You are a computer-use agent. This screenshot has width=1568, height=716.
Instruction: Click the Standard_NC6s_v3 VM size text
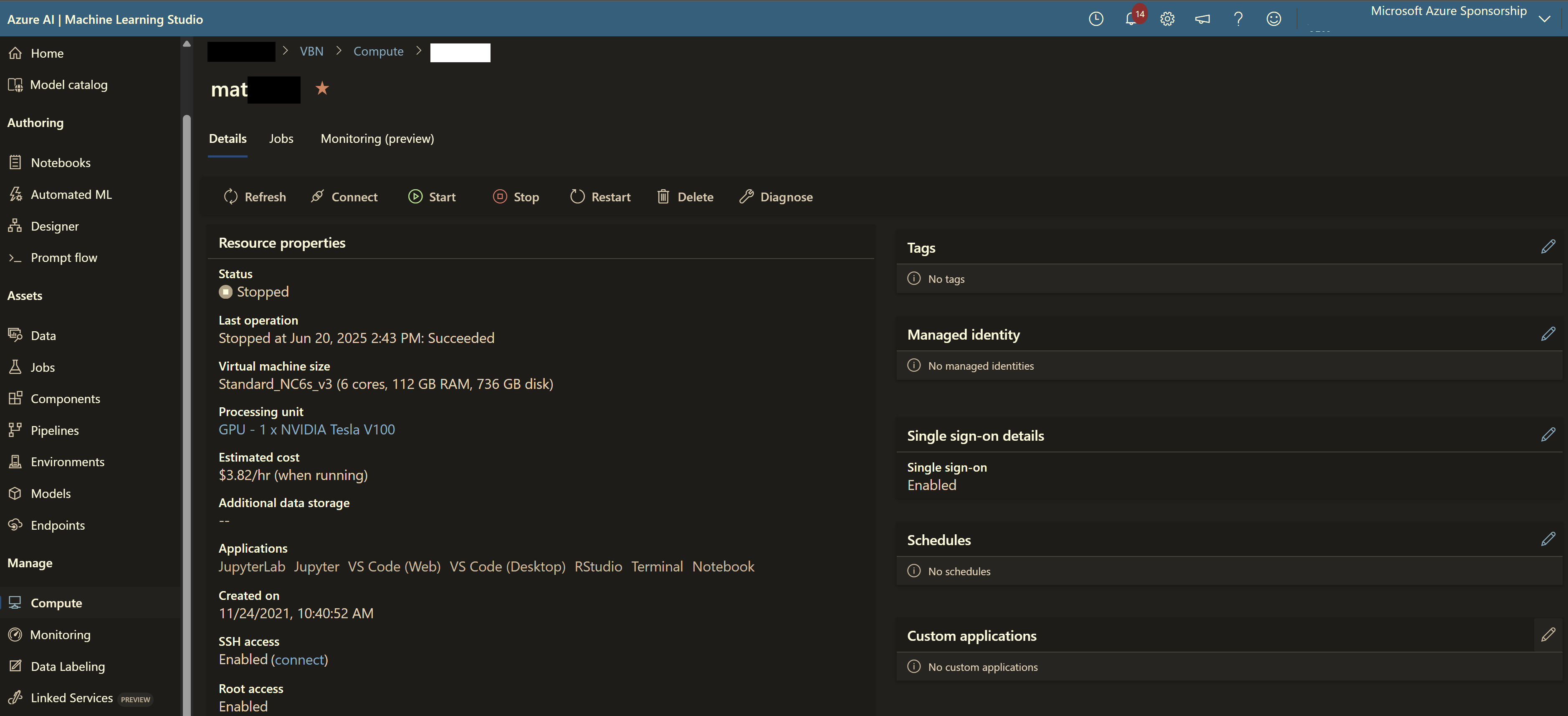[x=386, y=384]
